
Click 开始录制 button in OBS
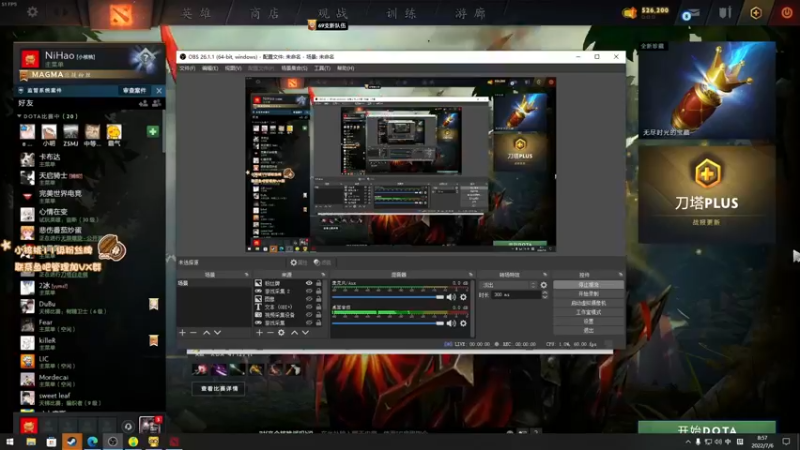pos(588,294)
